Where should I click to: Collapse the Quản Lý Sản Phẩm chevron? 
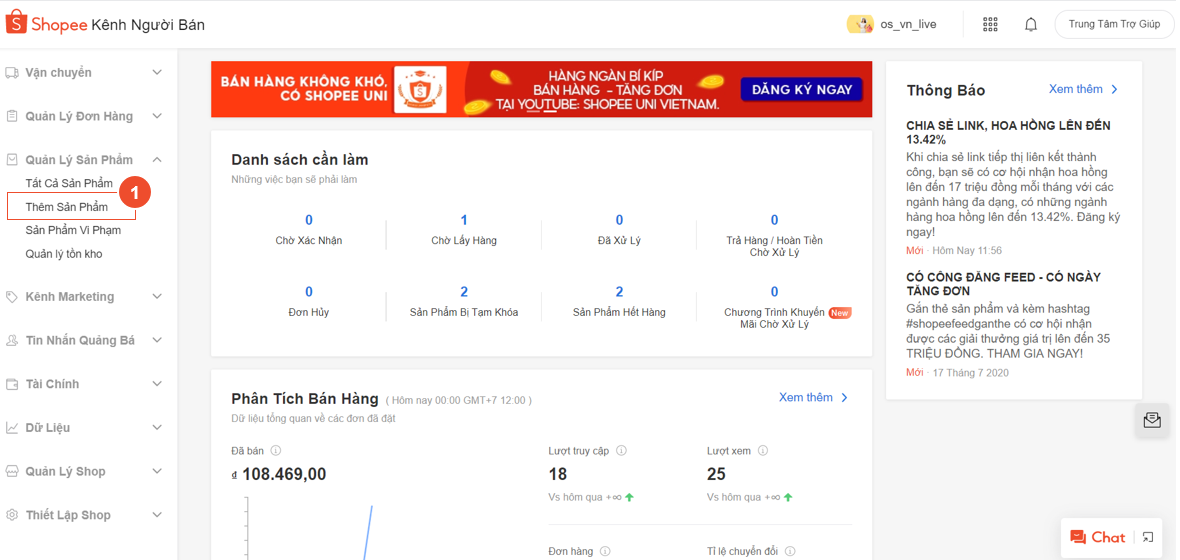(157, 160)
